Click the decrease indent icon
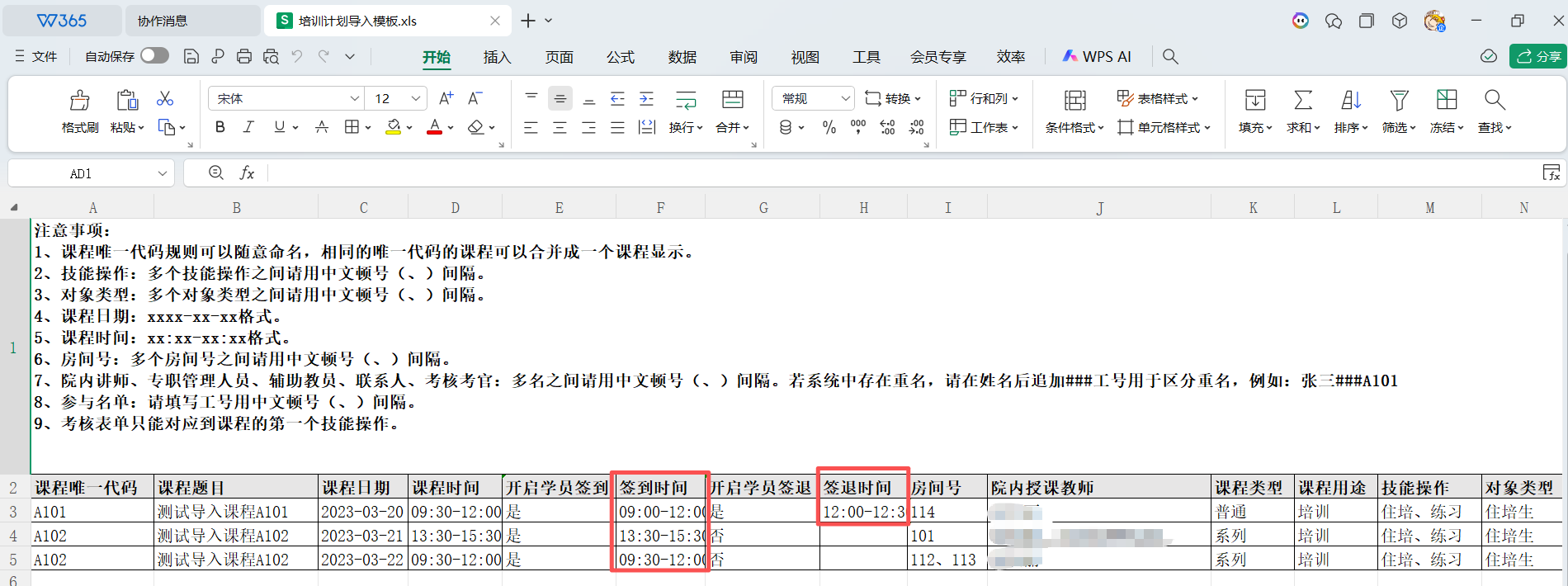Image resolution: width=1568 pixels, height=586 pixels. coord(617,99)
